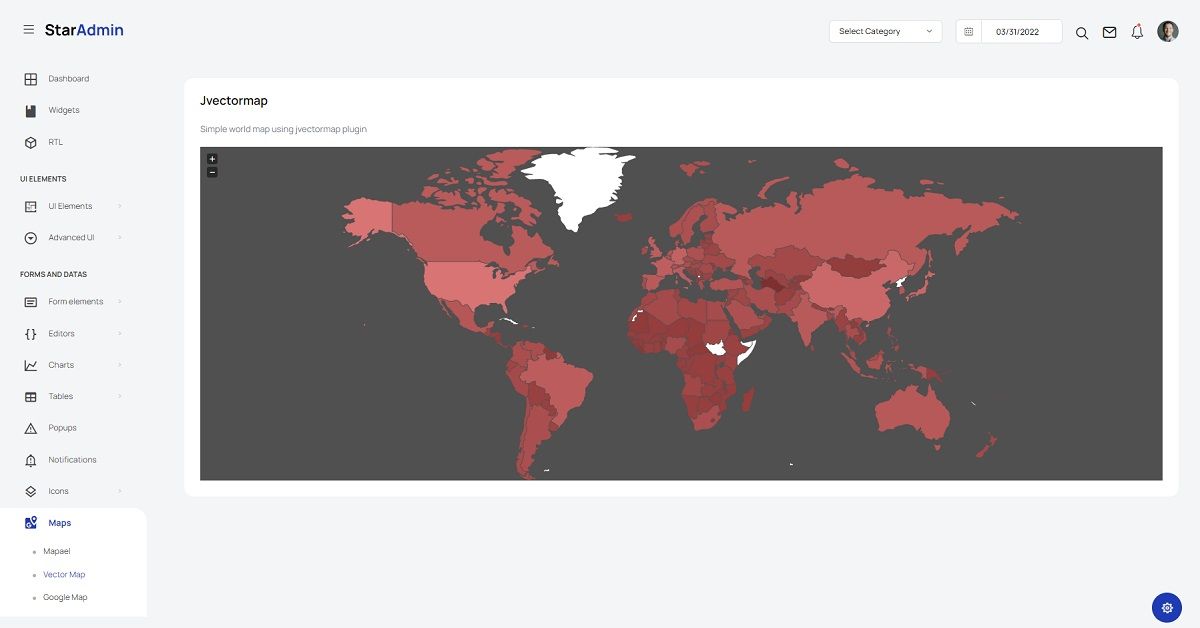Click the search magnifier icon
Screen dimensions: 1200x628
1081,32
